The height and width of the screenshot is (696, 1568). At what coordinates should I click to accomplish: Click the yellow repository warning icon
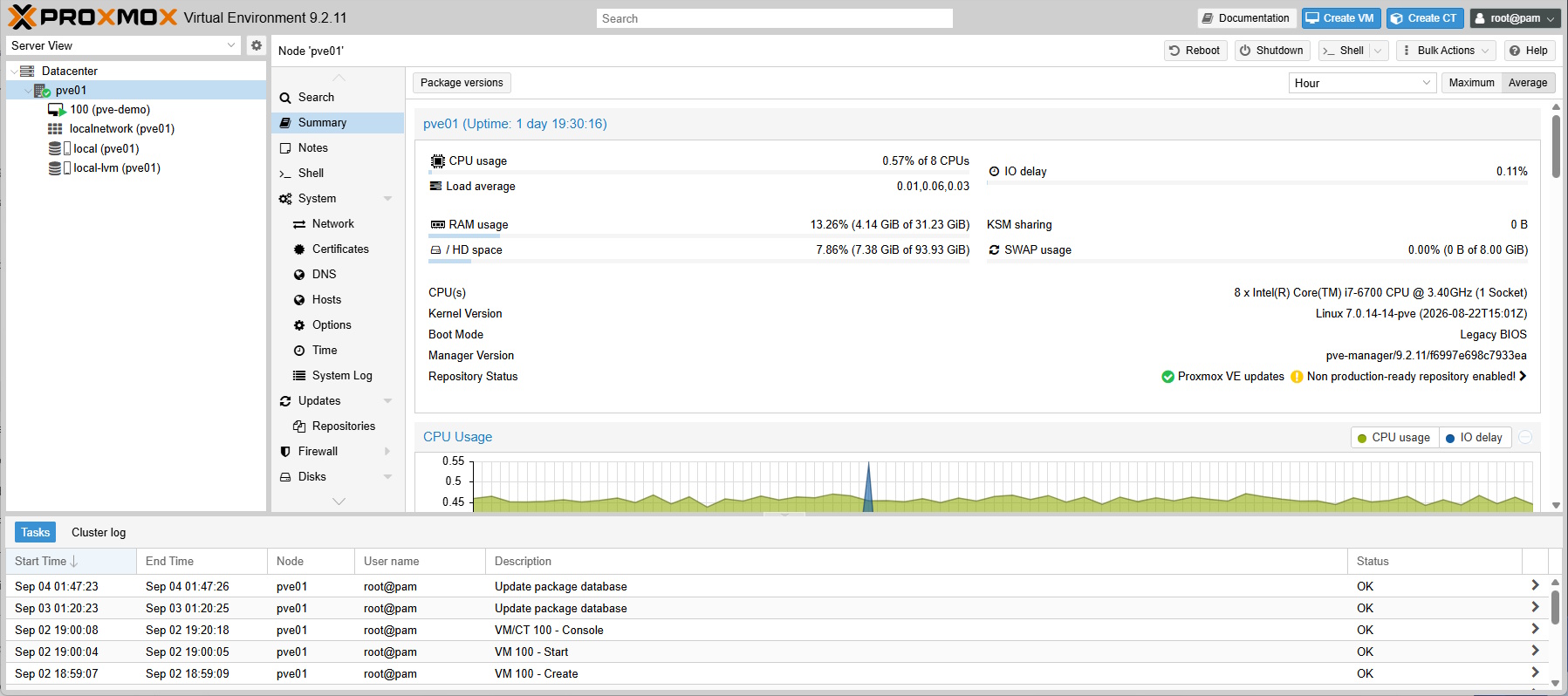click(x=1297, y=377)
